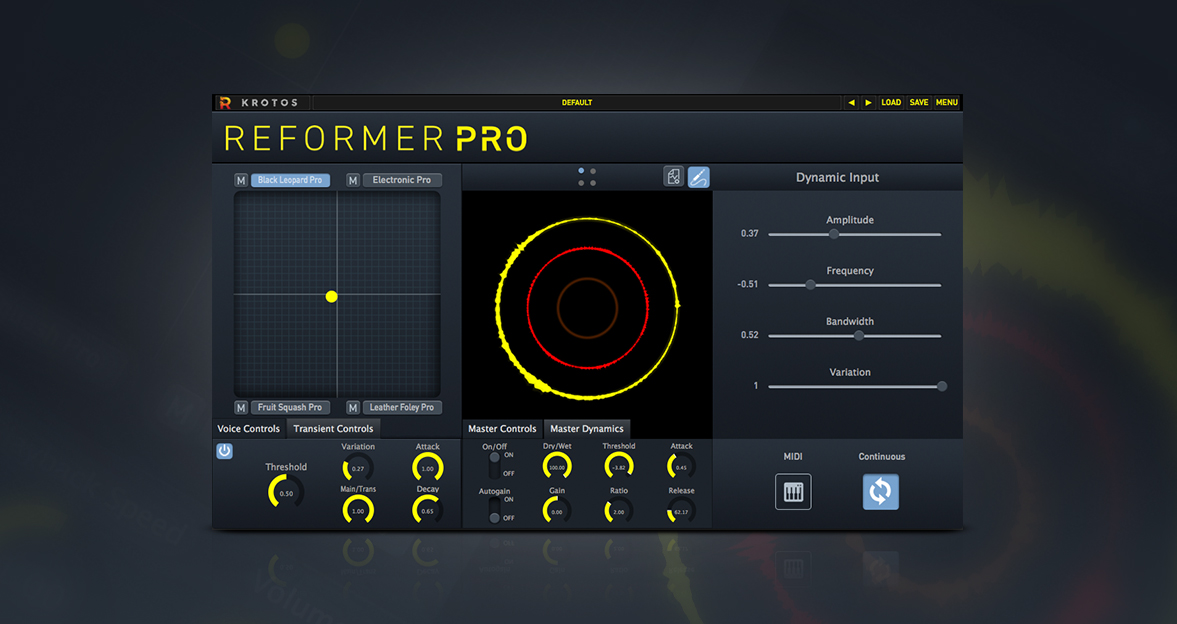The width and height of the screenshot is (1177, 624).
Task: Open the Leather Foley Pro library selector
Action: [402, 408]
